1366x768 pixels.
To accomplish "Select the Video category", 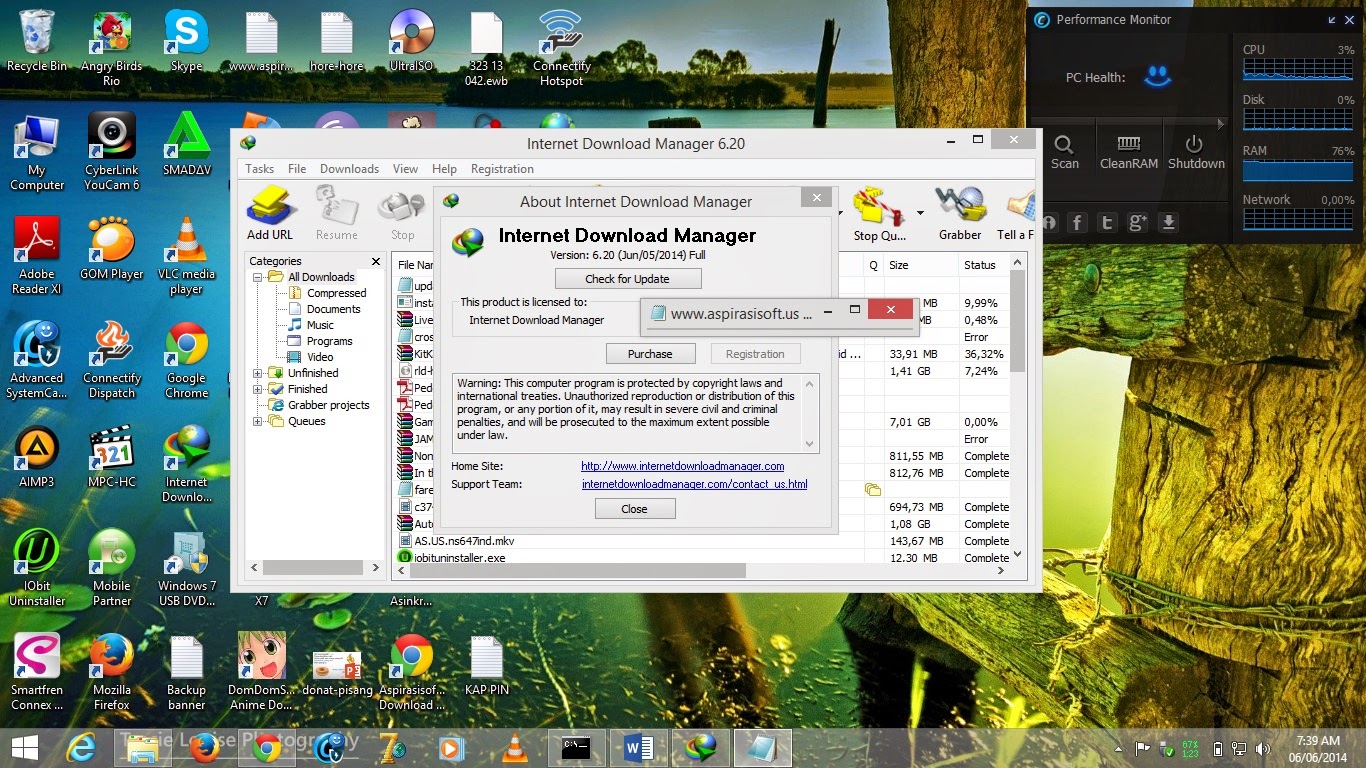I will click(x=320, y=357).
